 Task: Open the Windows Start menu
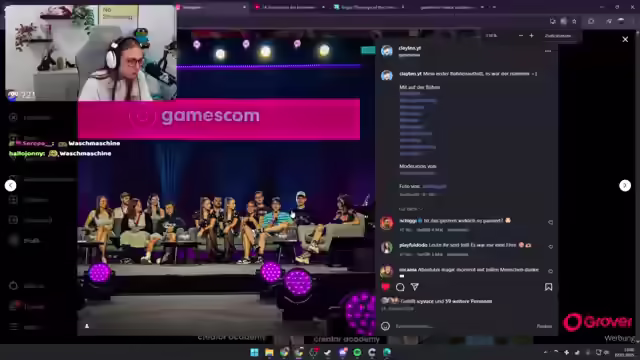point(254,352)
